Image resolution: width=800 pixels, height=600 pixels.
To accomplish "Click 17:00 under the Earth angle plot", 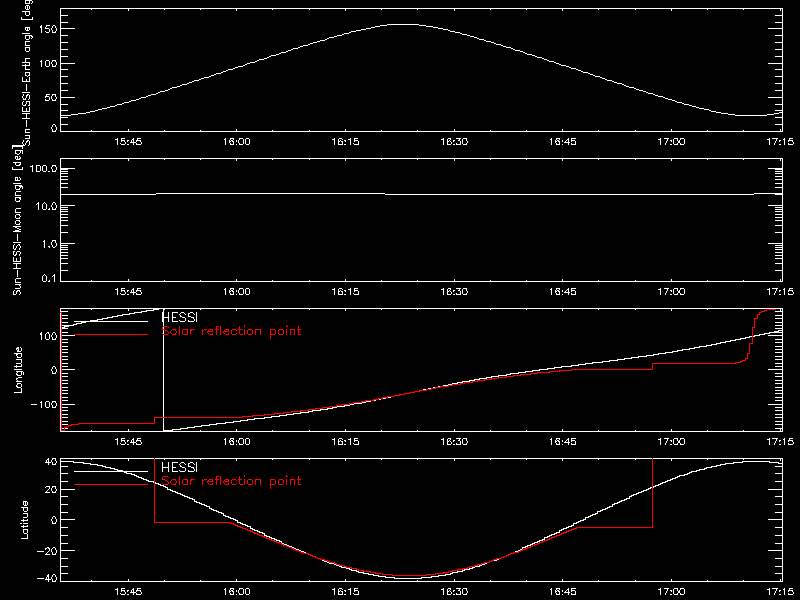I will tap(671, 141).
